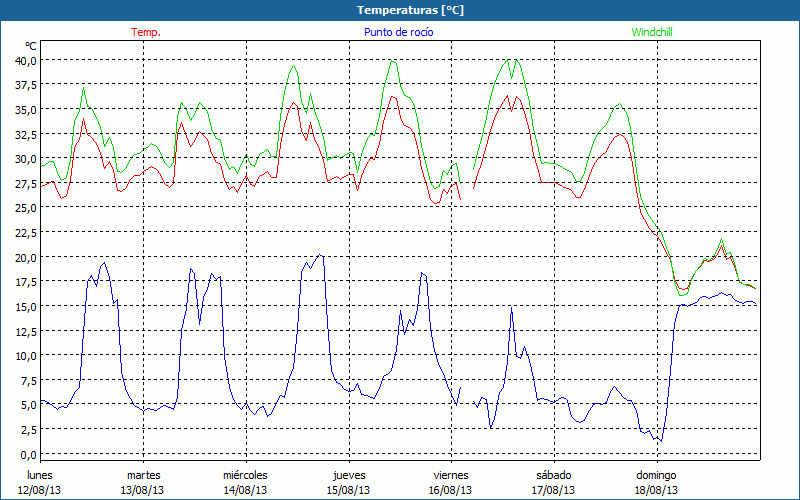
Task: Click the 'Temperaturas [°C]' chart title
Action: pyautogui.click(x=410, y=10)
